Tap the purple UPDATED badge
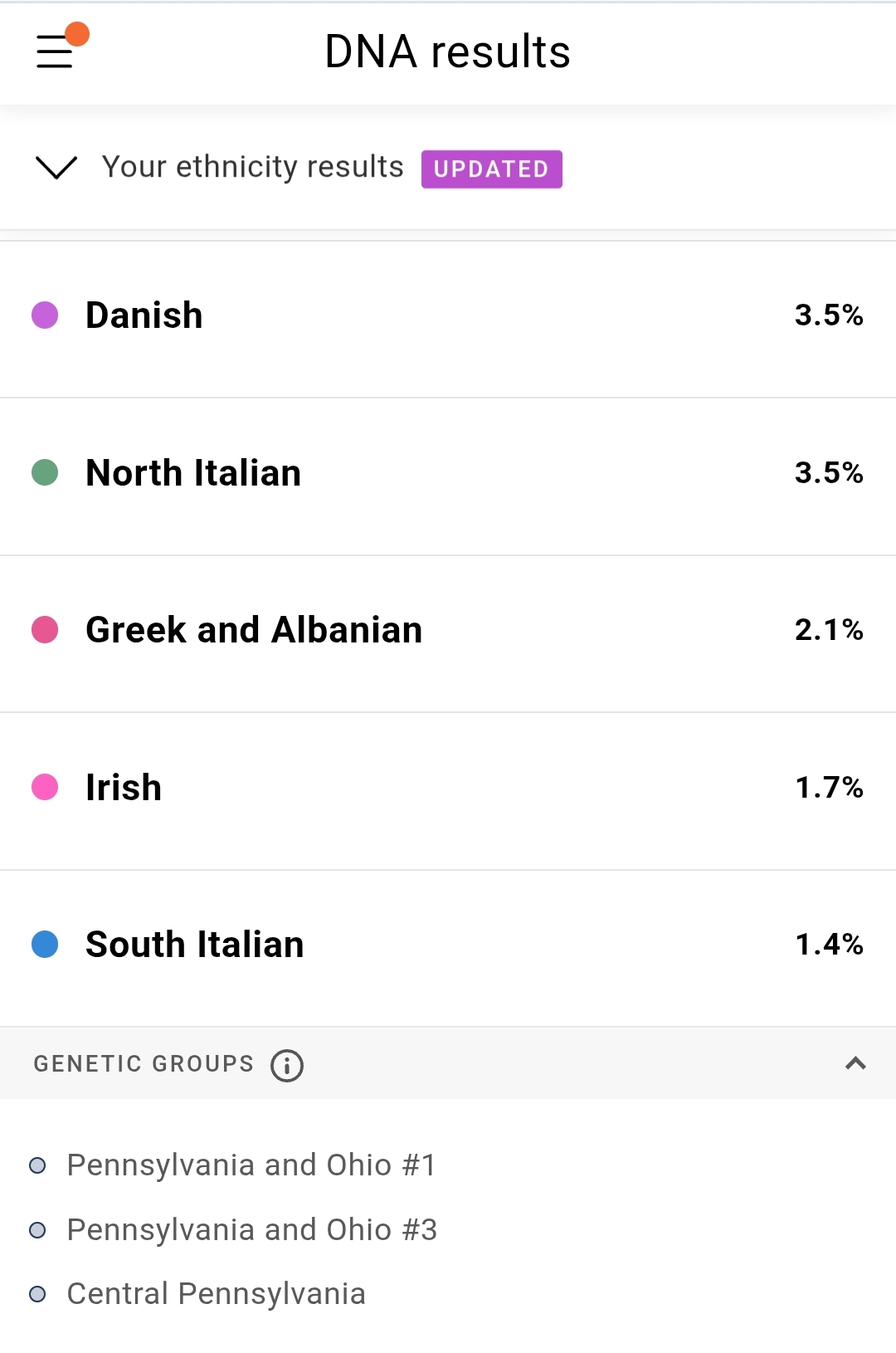 [491, 169]
